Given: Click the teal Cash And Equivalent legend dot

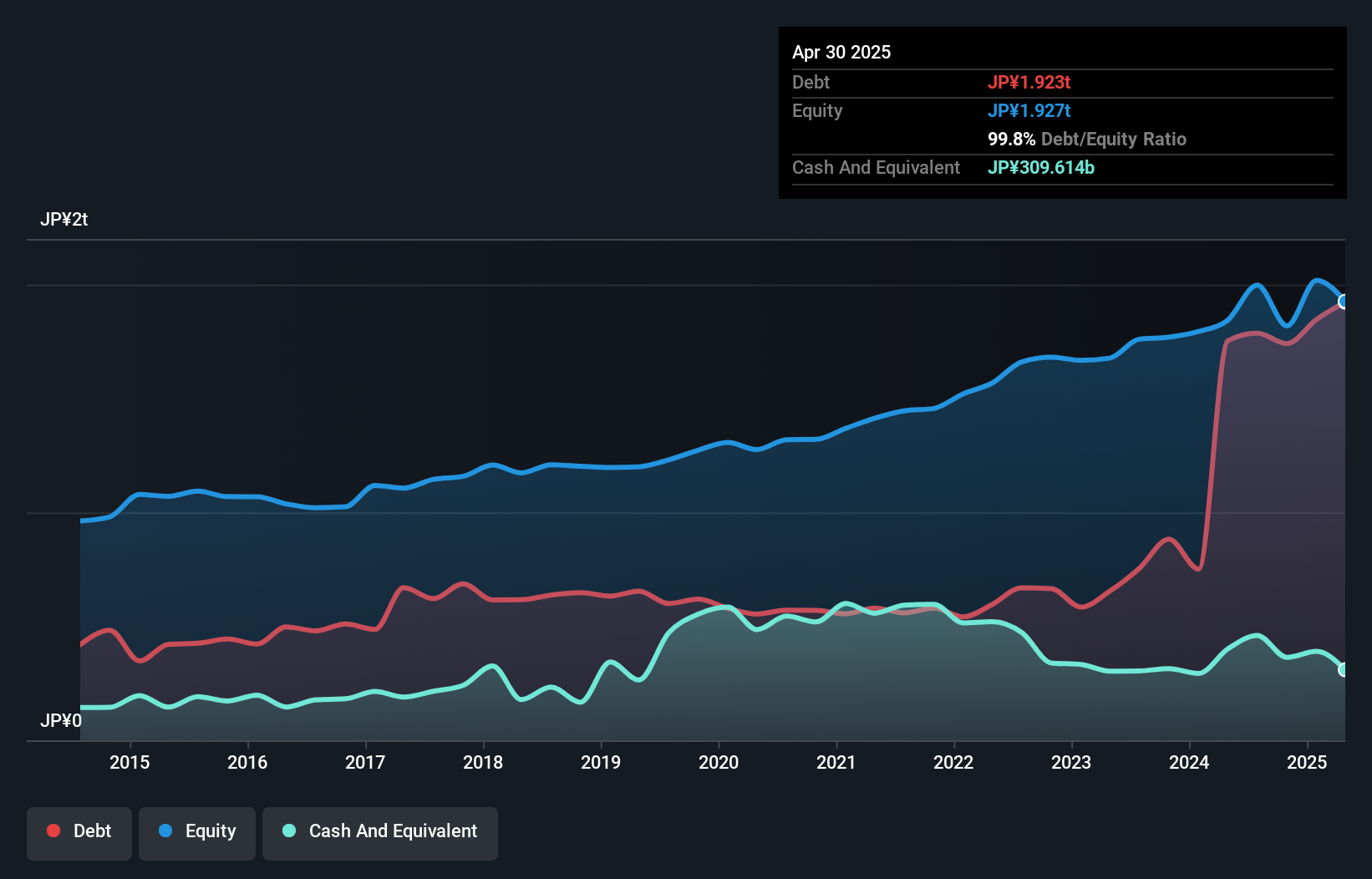Looking at the screenshot, I should (x=289, y=831).
